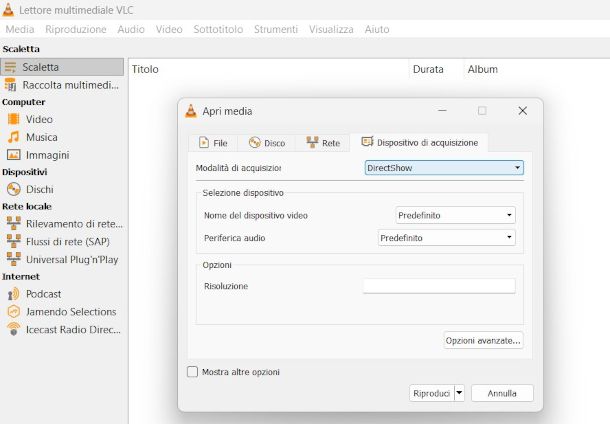Open the Strumenti menu

click(x=276, y=29)
